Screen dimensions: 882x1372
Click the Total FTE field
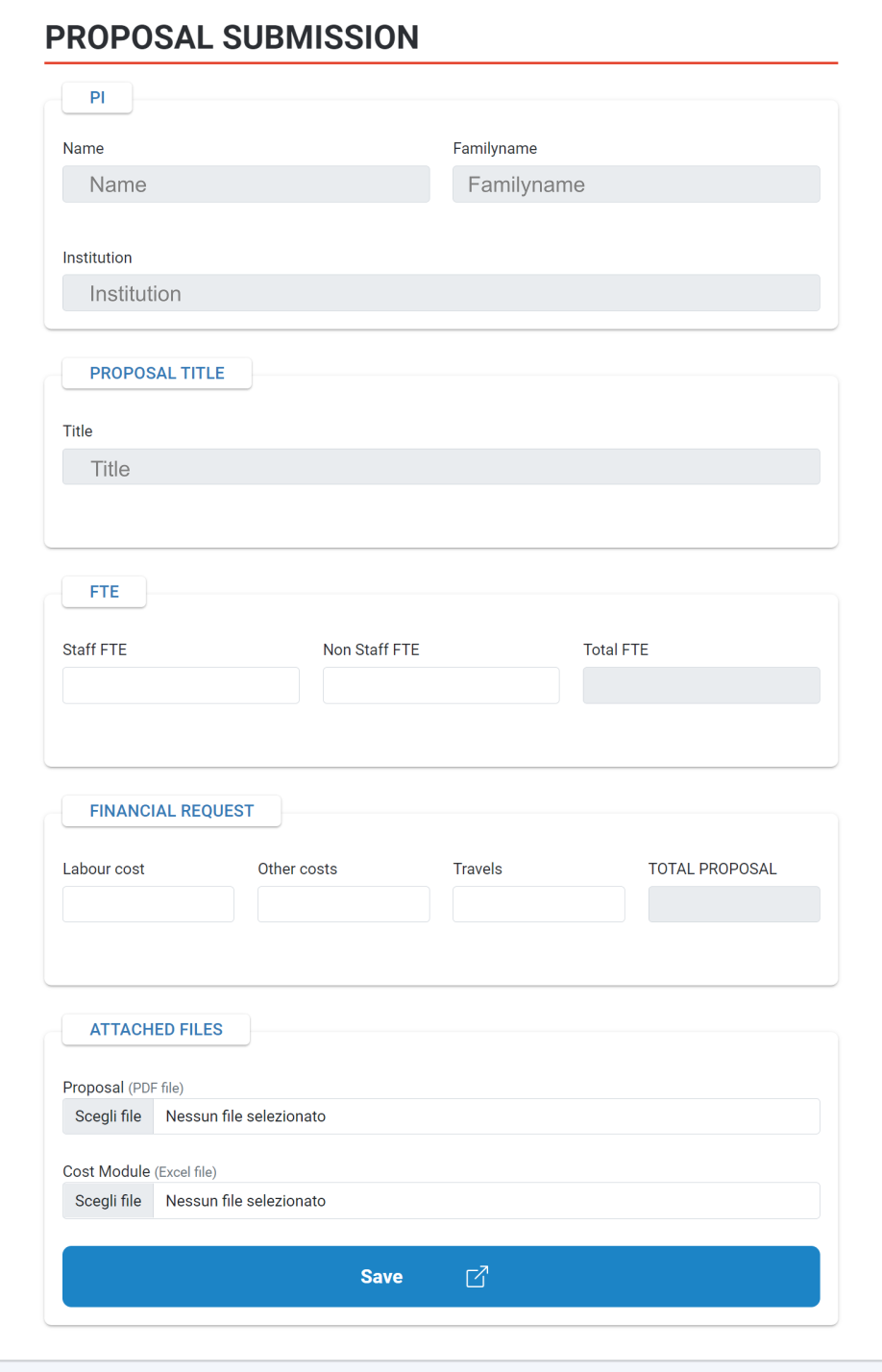(701, 685)
